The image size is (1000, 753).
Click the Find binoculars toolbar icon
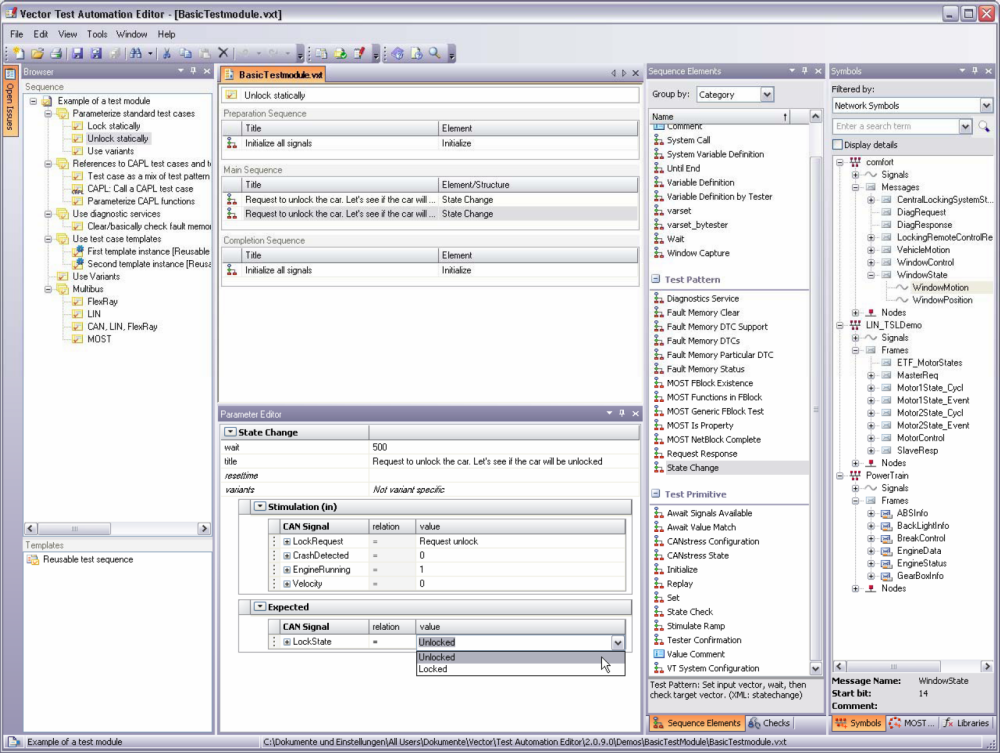pyautogui.click(x=135, y=53)
